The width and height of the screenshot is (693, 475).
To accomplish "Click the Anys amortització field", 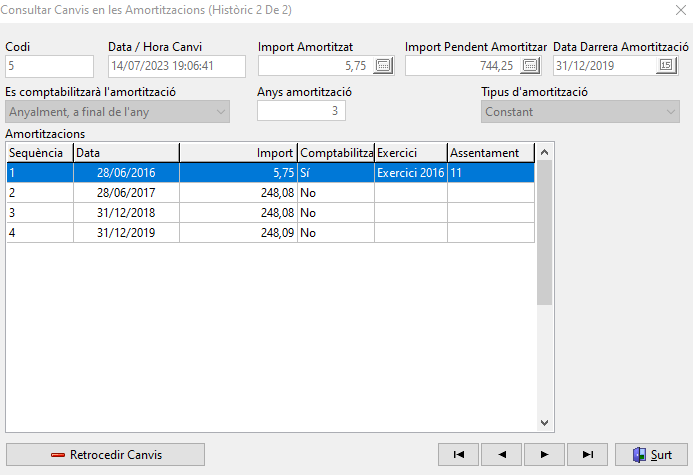I will (x=301, y=110).
